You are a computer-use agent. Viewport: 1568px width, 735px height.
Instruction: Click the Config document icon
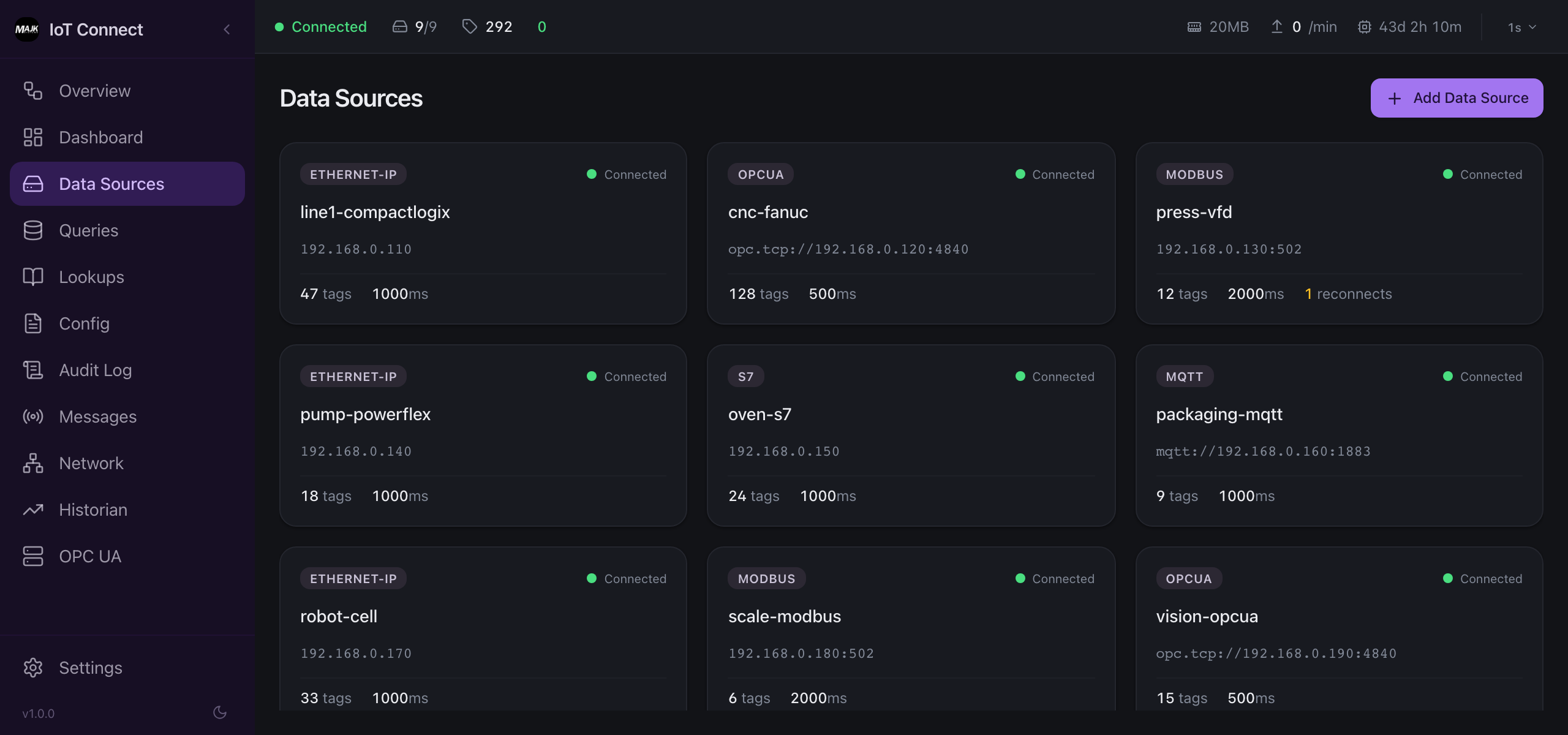pos(32,323)
